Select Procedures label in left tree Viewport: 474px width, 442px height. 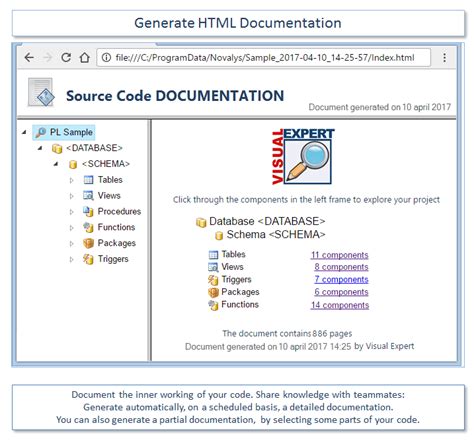pos(119,211)
